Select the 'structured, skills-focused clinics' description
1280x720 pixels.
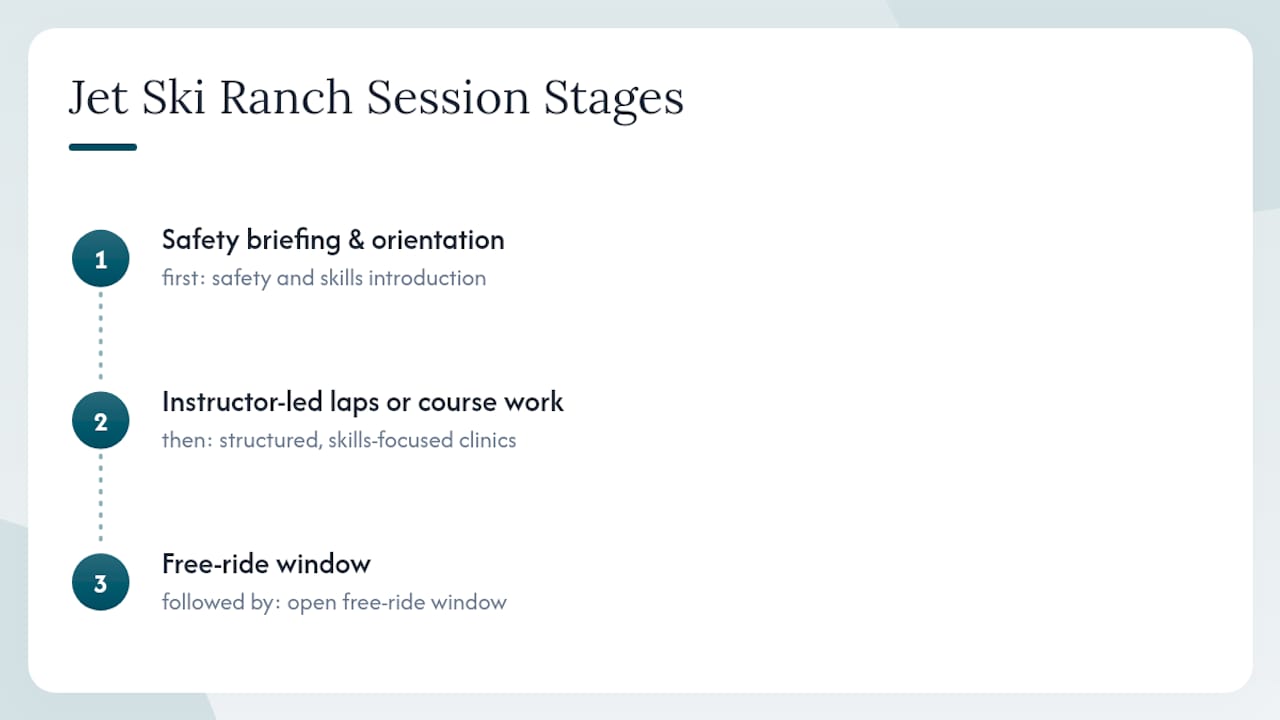(368, 440)
